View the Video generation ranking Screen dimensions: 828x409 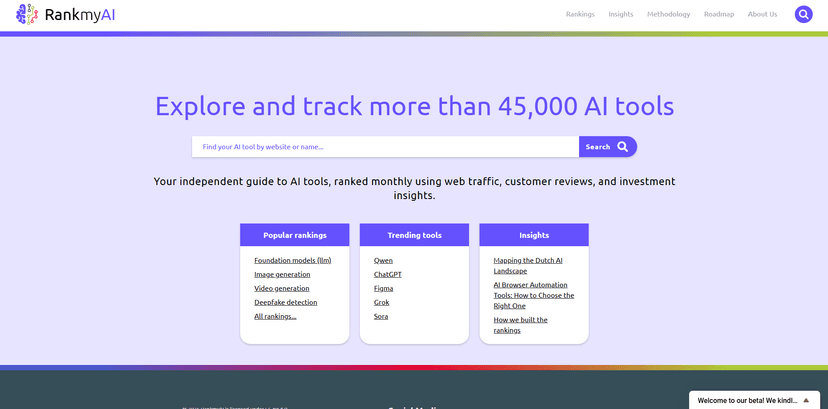pos(281,288)
